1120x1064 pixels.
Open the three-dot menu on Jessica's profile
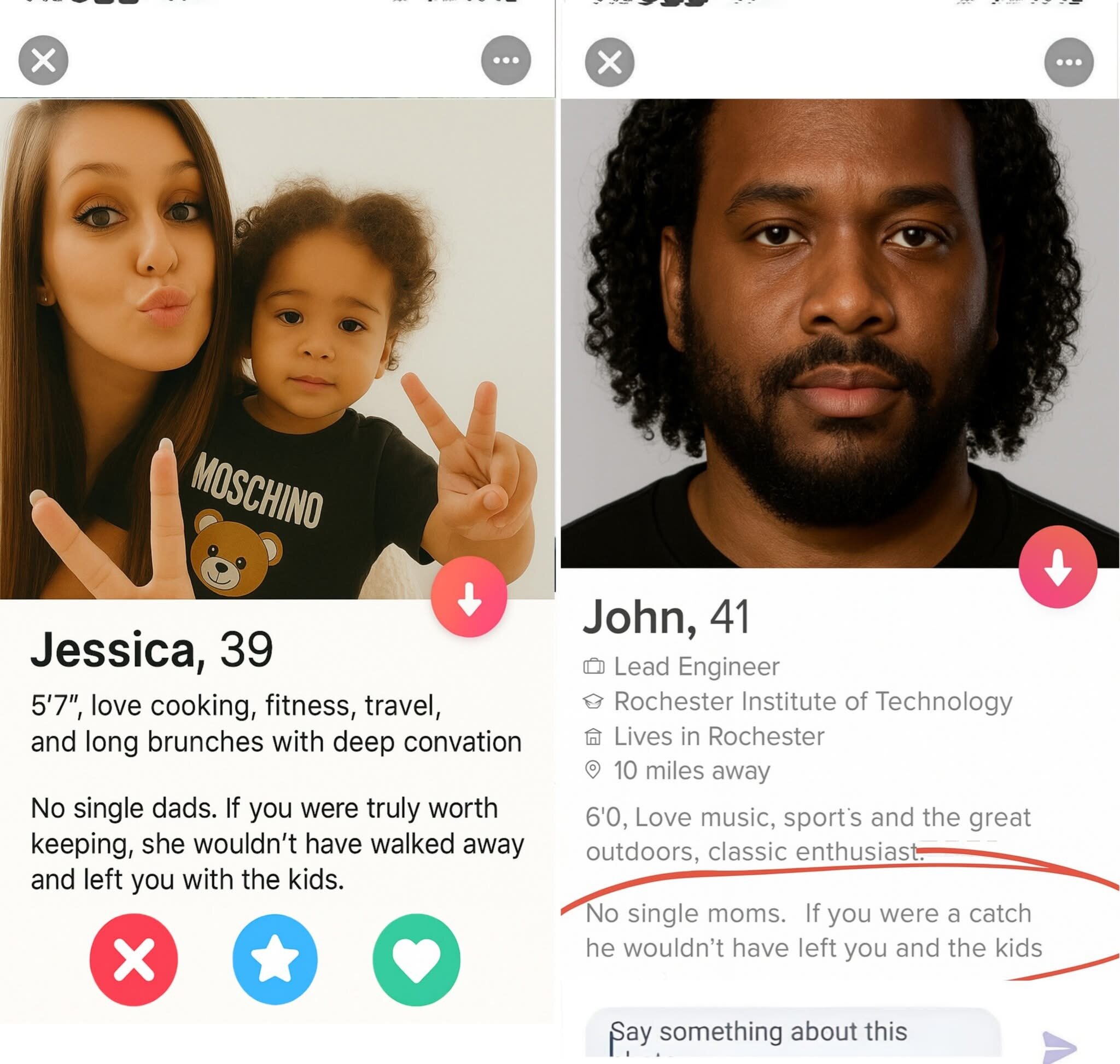(506, 60)
